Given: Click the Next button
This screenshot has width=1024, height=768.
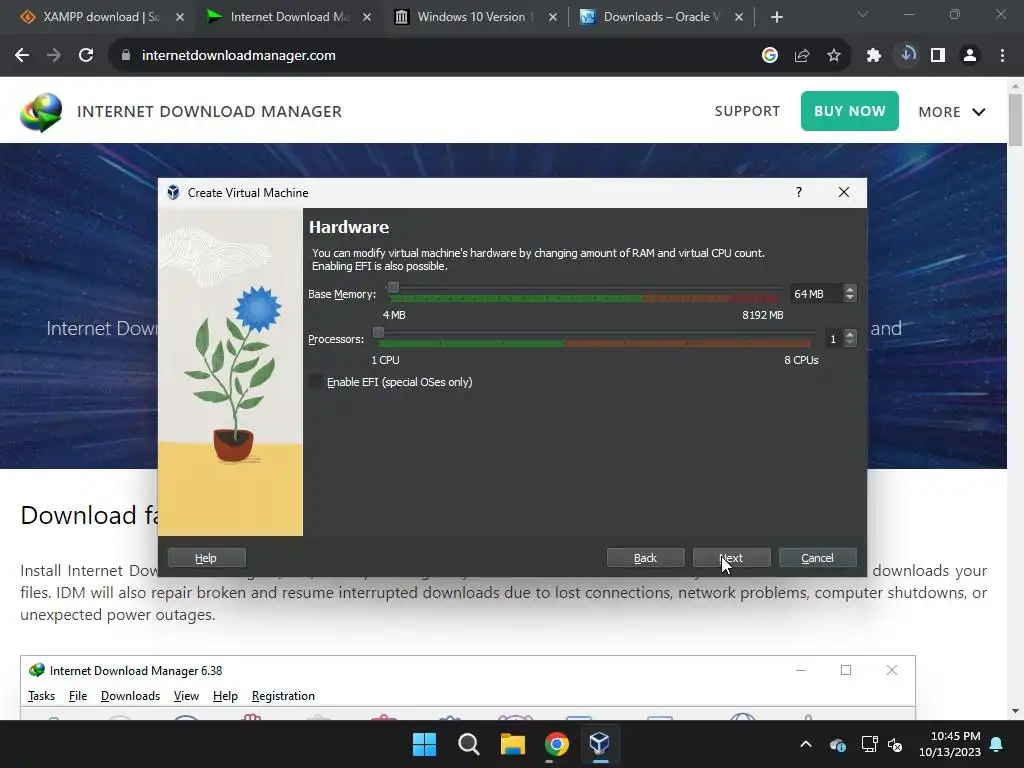Looking at the screenshot, I should (731, 558).
